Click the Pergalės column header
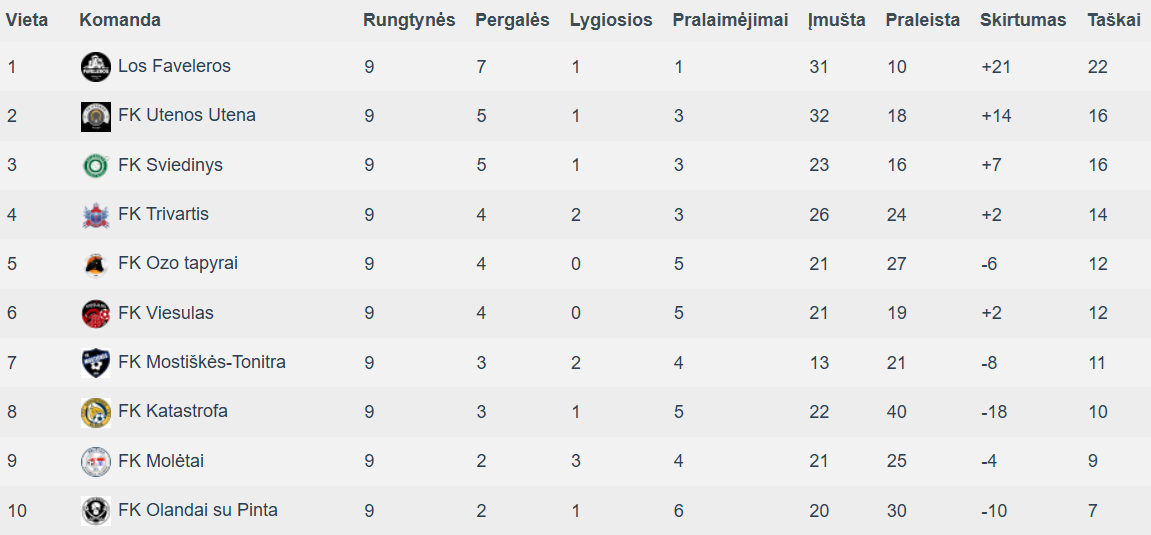 [512, 20]
